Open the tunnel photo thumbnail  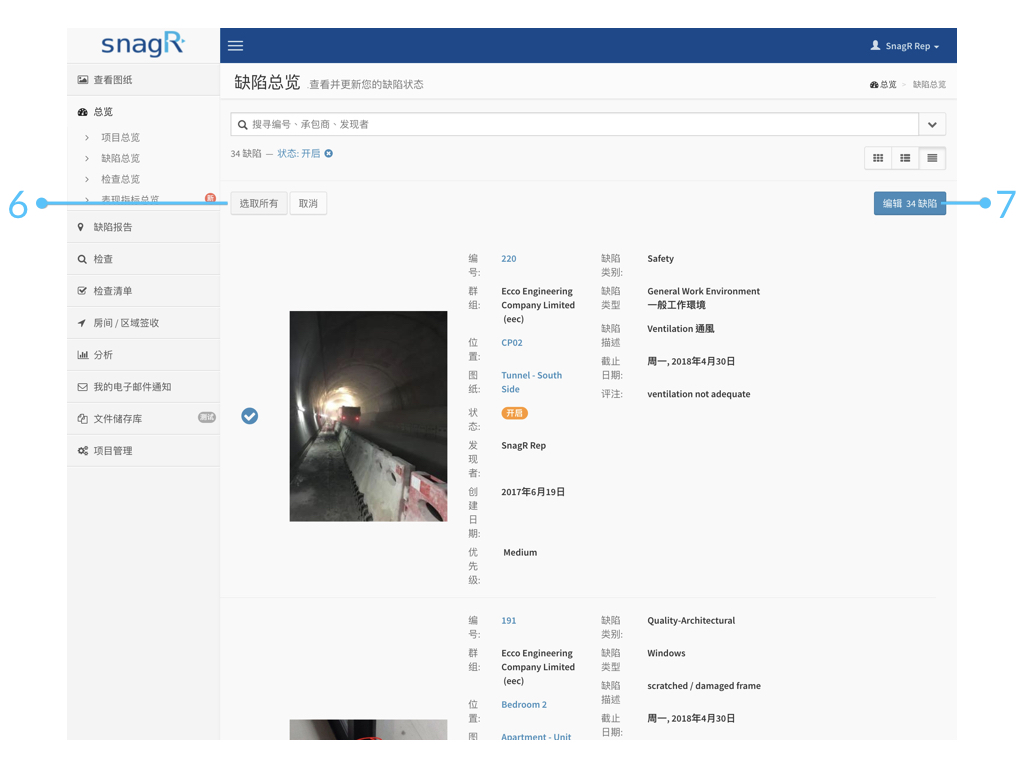368,416
